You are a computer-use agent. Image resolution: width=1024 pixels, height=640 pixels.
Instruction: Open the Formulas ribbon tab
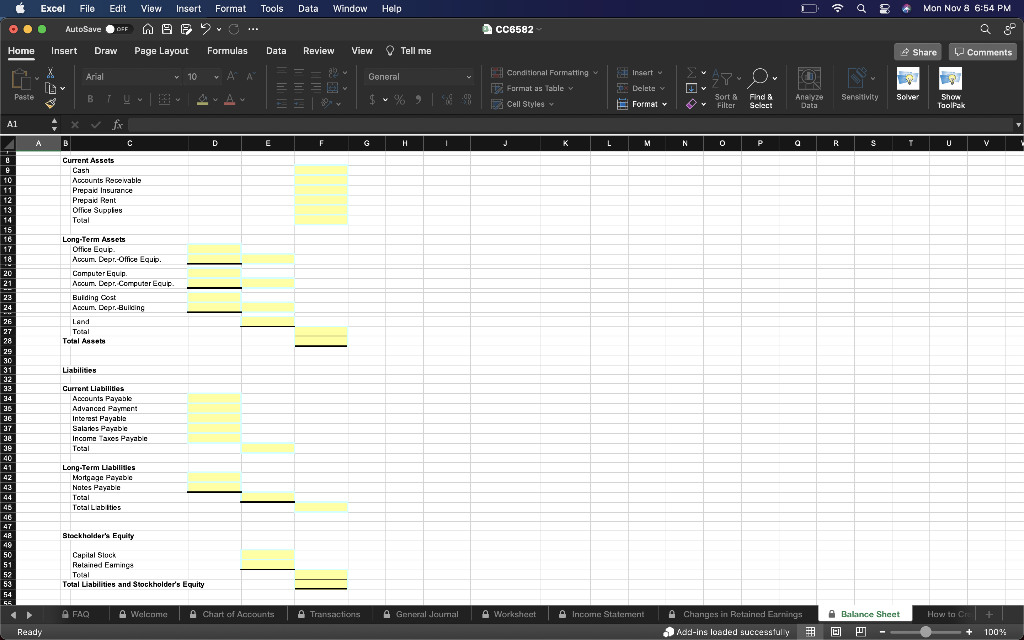[x=227, y=51]
